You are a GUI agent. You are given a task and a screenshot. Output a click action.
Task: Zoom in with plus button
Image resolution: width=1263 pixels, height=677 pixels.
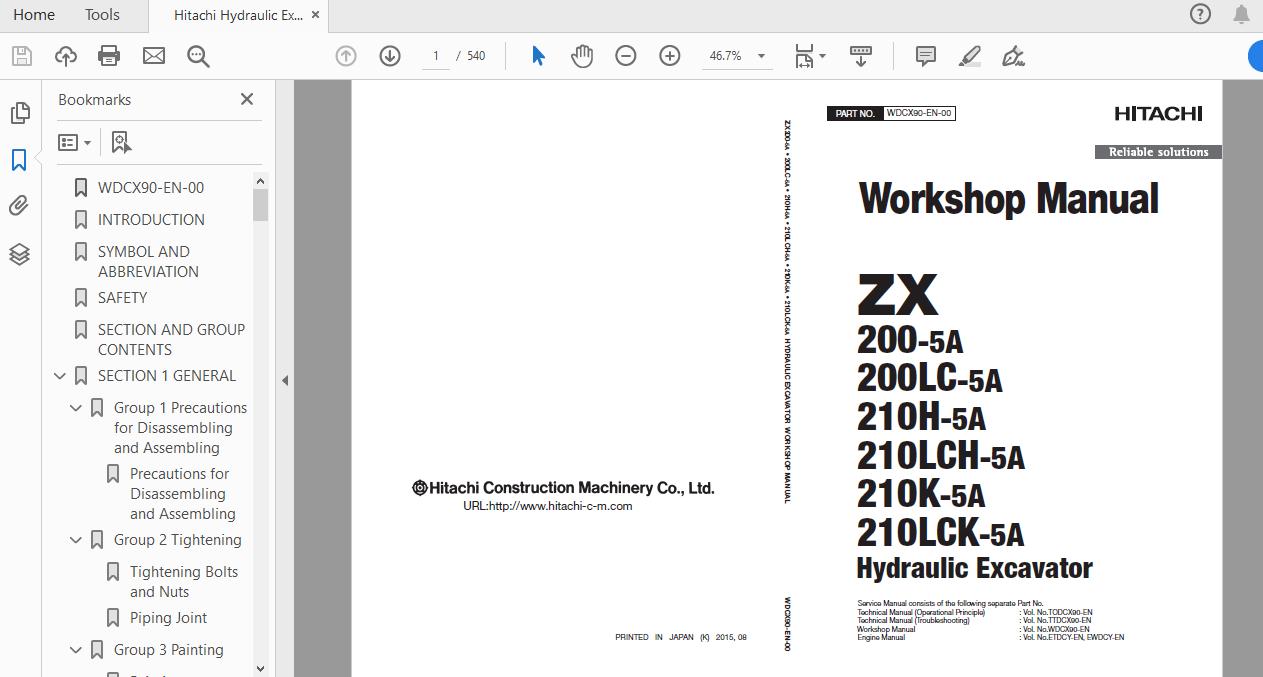click(670, 56)
